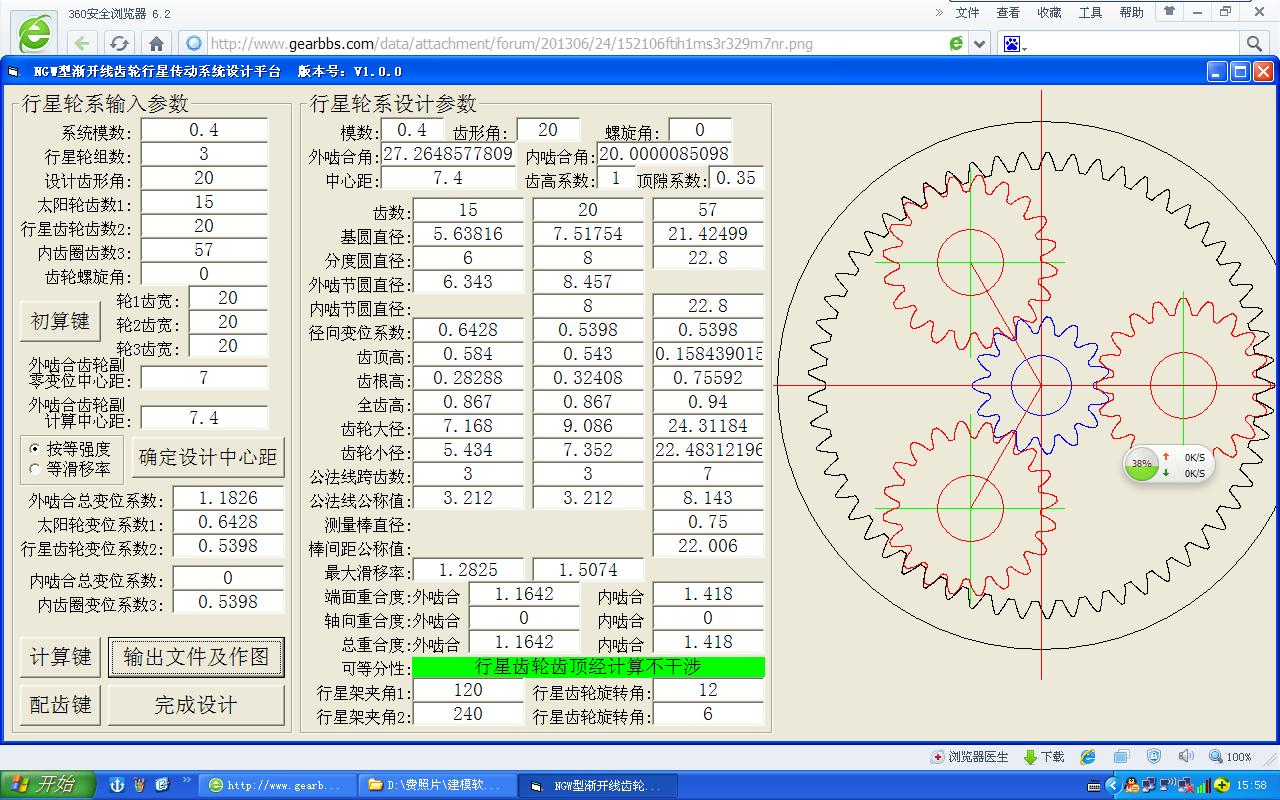The image size is (1280, 800).
Task: Open the 收藏 menu
Action: [x=1049, y=13]
